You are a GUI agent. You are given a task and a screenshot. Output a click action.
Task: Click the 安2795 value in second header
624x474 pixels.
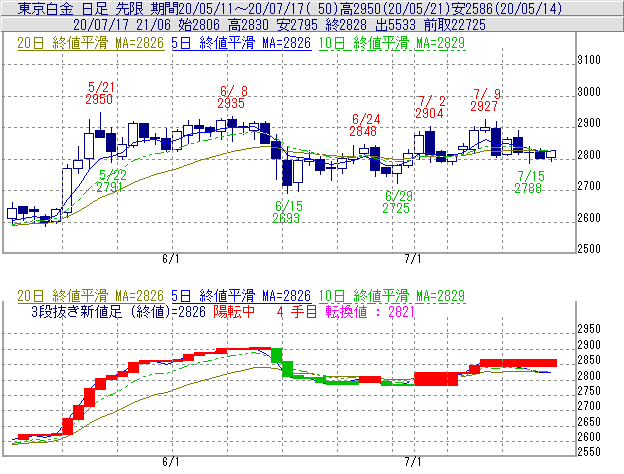[x=297, y=25]
